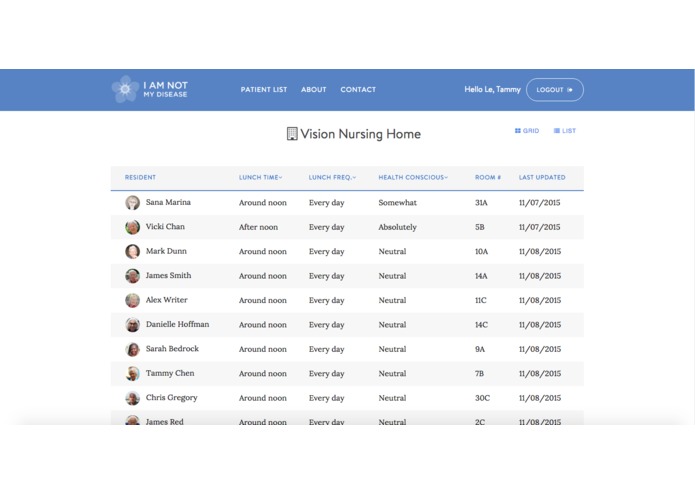Open Mark Dunn's avatar photo
The height and width of the screenshot is (494, 695).
click(133, 251)
